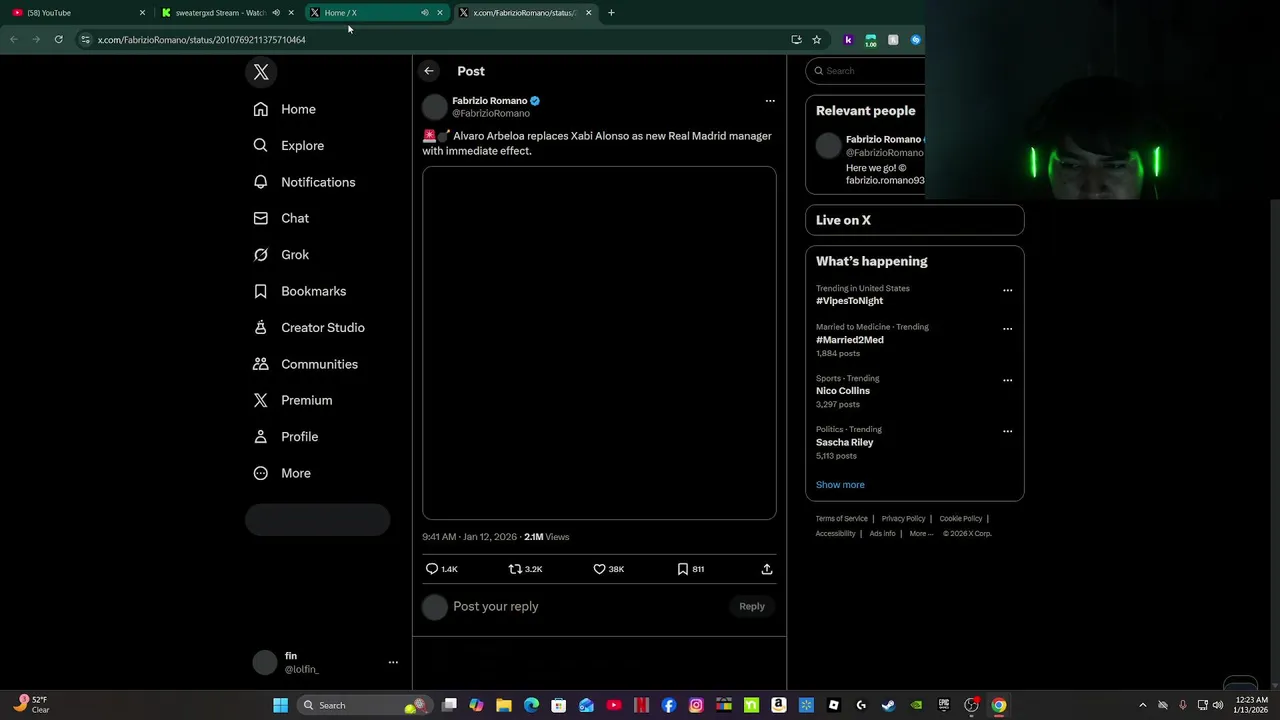
Task: Open the Cookie Policy link
Action: [960, 519]
